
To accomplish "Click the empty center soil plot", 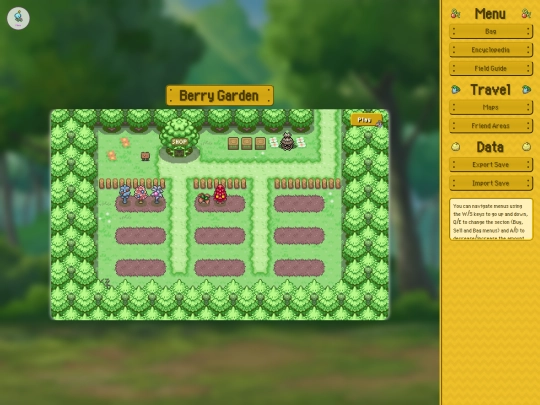I will click(220, 236).
